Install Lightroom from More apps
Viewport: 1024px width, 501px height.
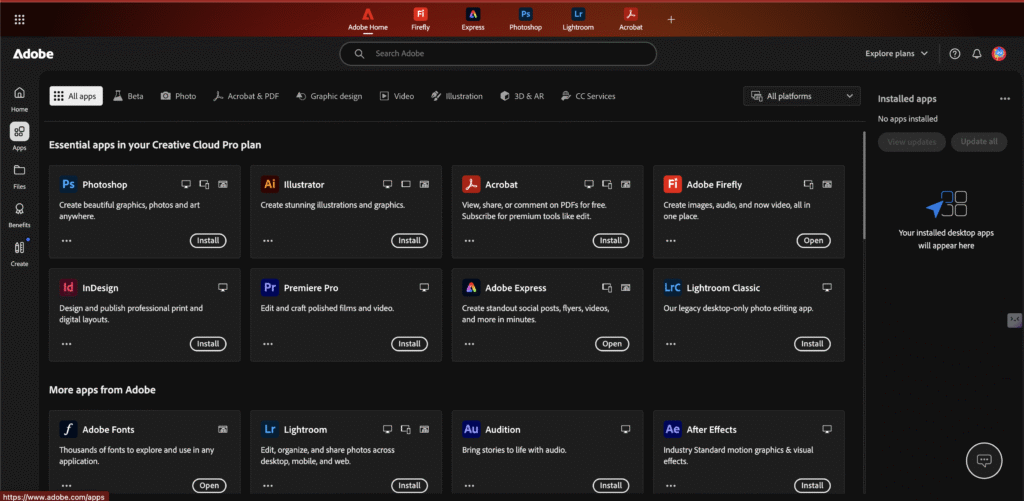click(x=409, y=485)
